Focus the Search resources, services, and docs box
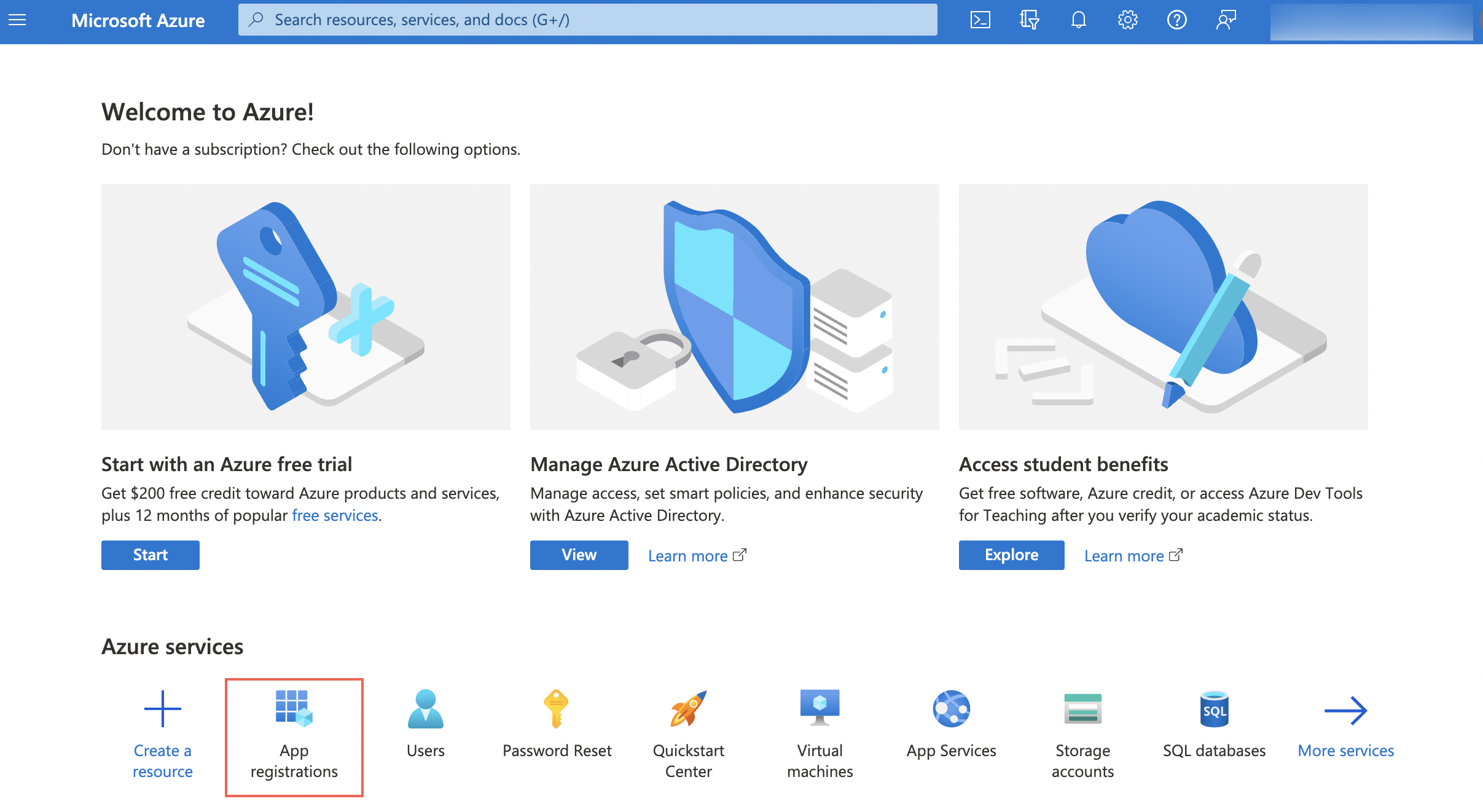 click(587, 20)
